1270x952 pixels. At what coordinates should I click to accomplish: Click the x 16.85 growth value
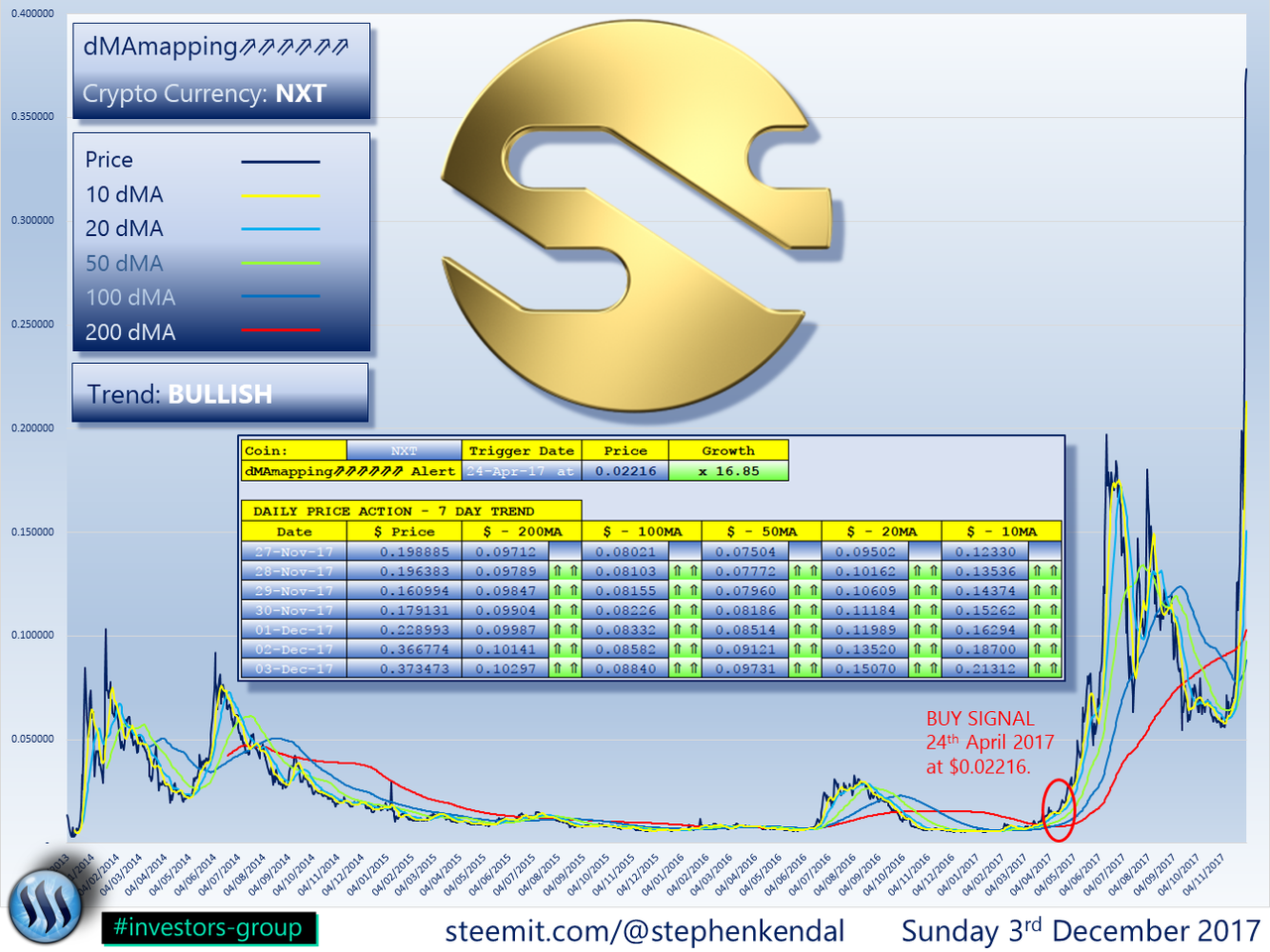coord(728,471)
